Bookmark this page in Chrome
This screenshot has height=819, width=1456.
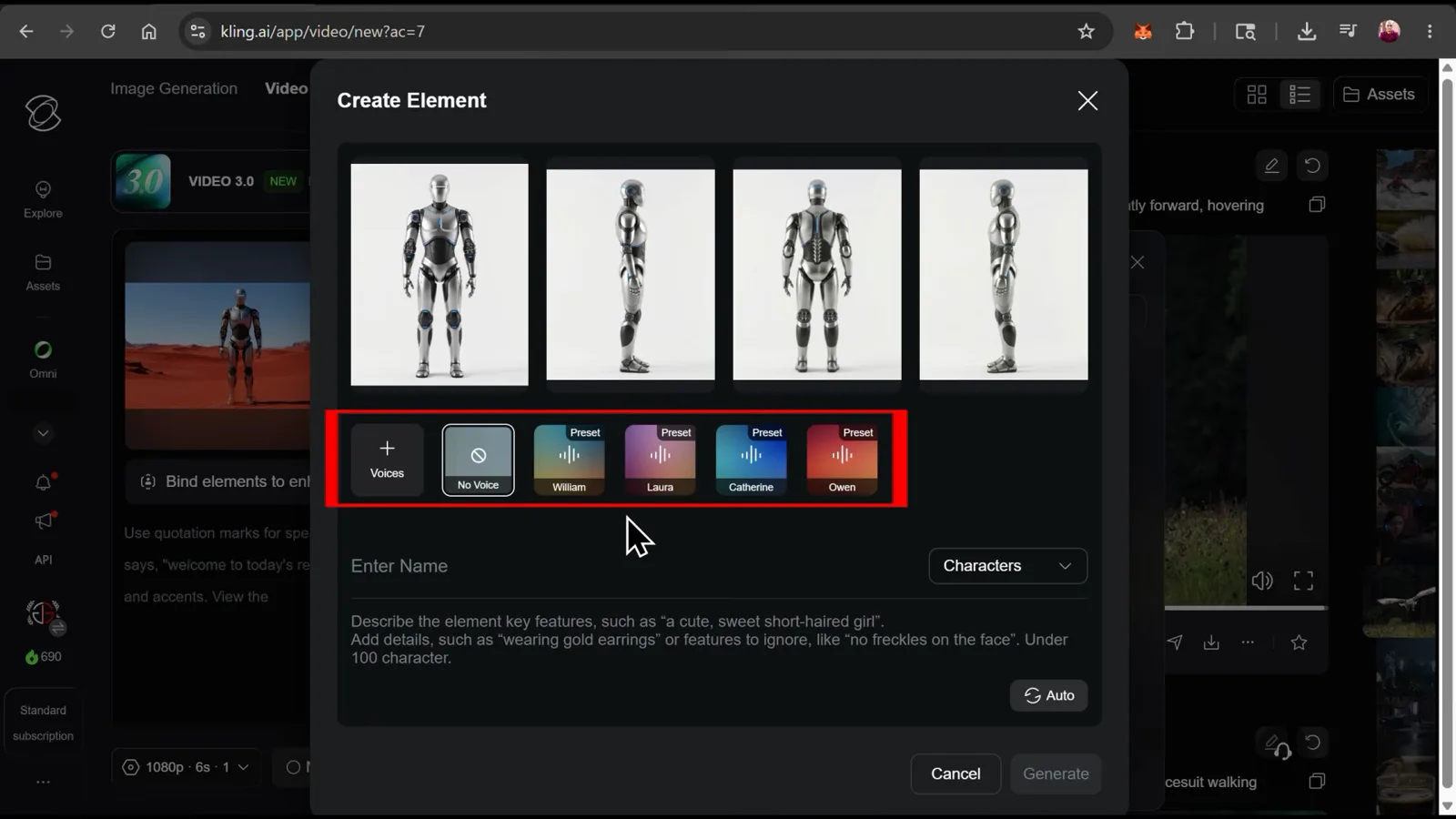click(x=1086, y=32)
